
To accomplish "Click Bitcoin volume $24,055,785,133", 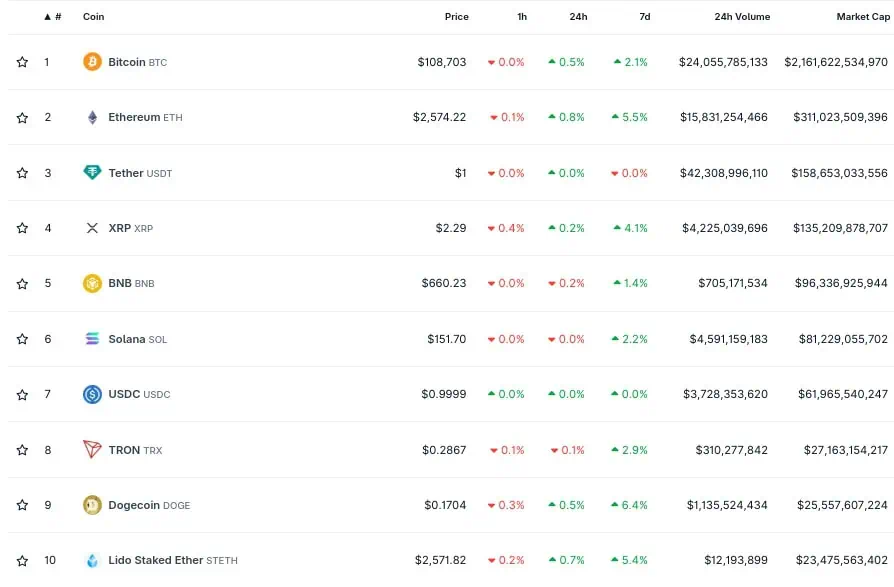I will click(x=723, y=62).
